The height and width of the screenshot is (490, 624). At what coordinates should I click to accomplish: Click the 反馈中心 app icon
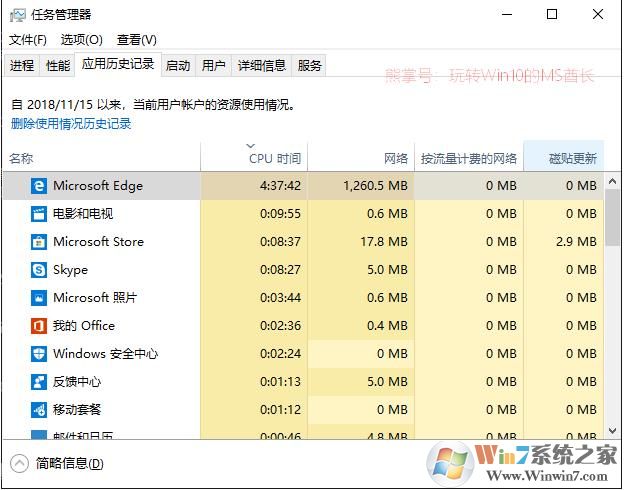tap(39, 382)
